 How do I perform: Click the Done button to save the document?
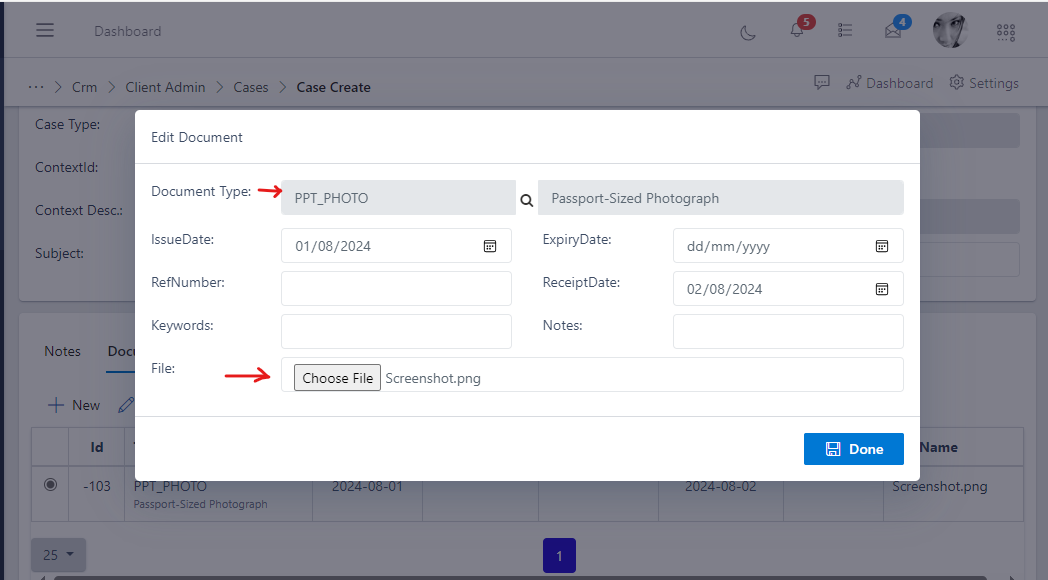pyautogui.click(x=853, y=449)
